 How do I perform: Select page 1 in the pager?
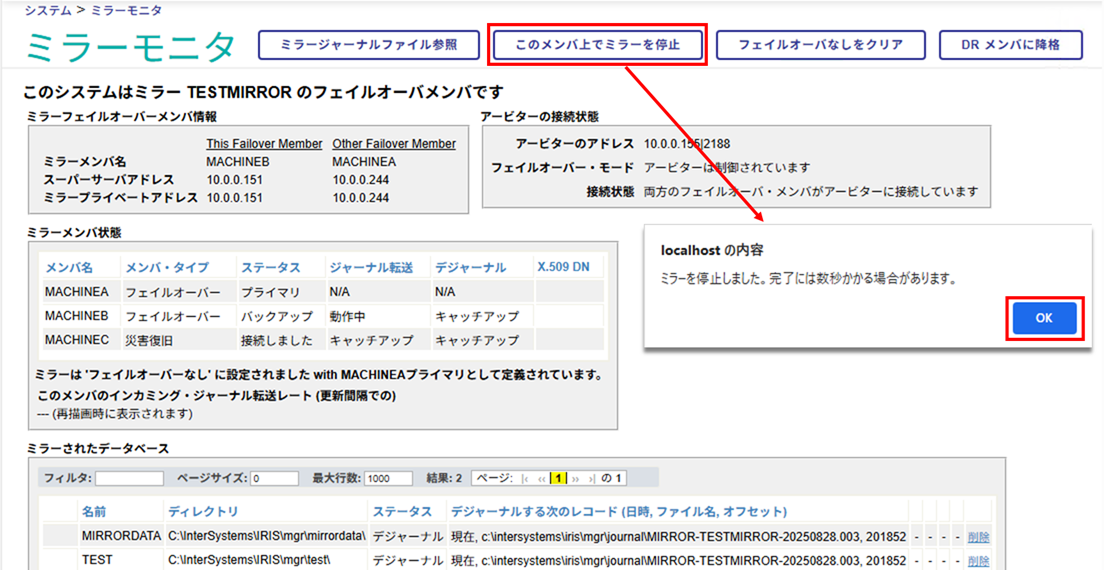[560, 479]
